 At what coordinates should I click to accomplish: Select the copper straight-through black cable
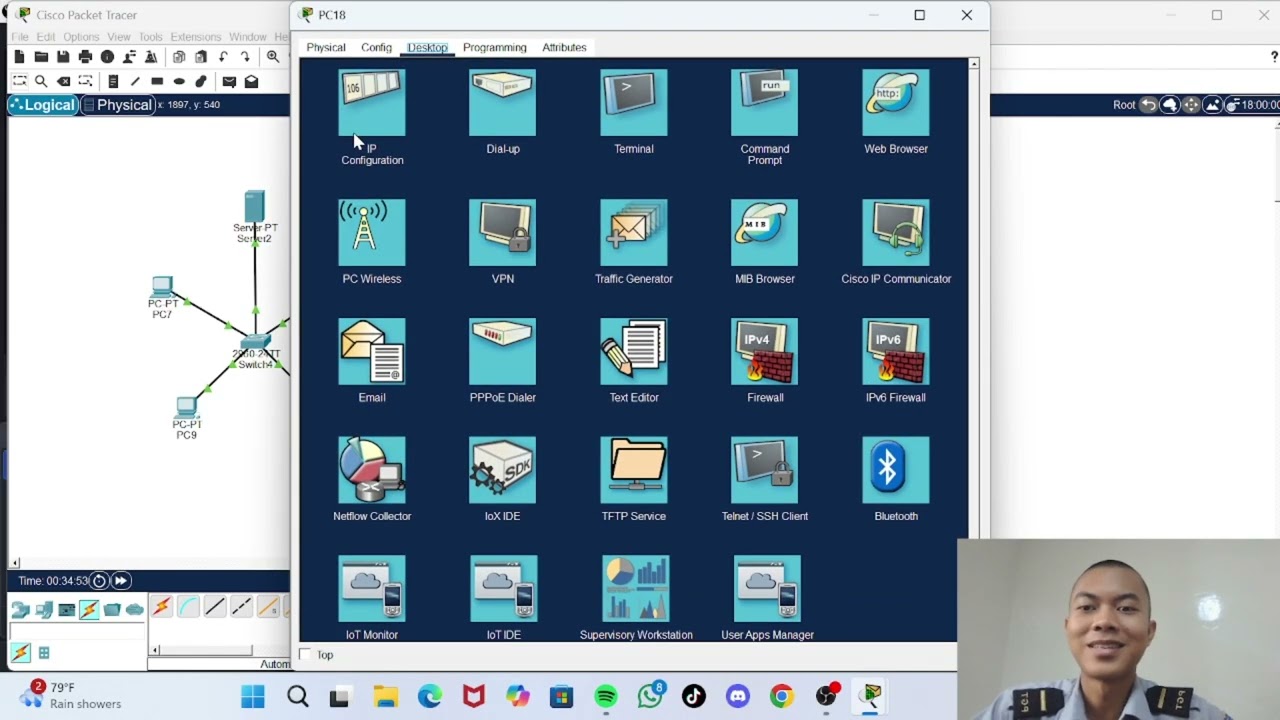(x=214, y=607)
